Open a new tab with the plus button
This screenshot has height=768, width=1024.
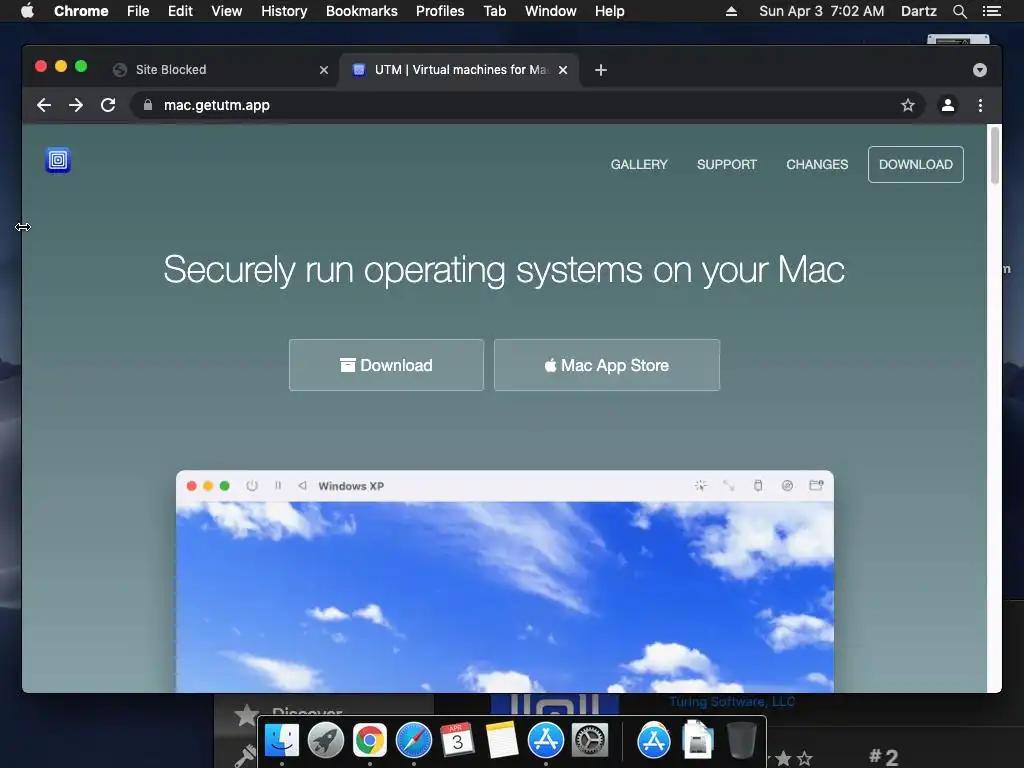tap(601, 70)
